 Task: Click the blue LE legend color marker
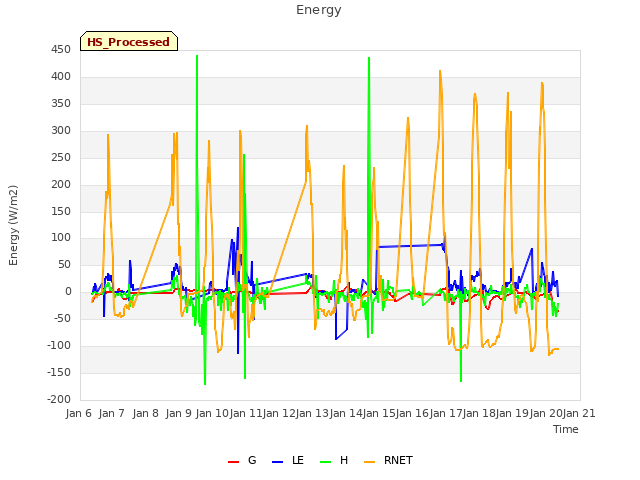pos(277,462)
